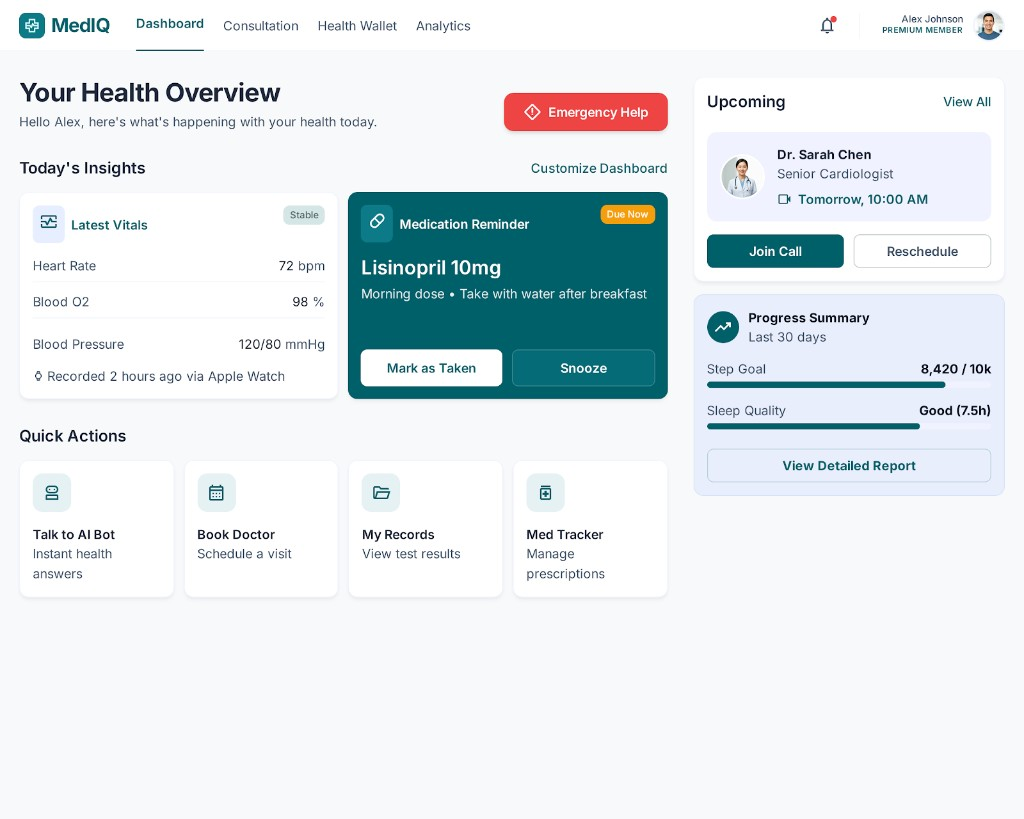Viewport: 1024px width, 819px height.
Task: Click the Alex Johnson user name
Action: click(x=932, y=19)
